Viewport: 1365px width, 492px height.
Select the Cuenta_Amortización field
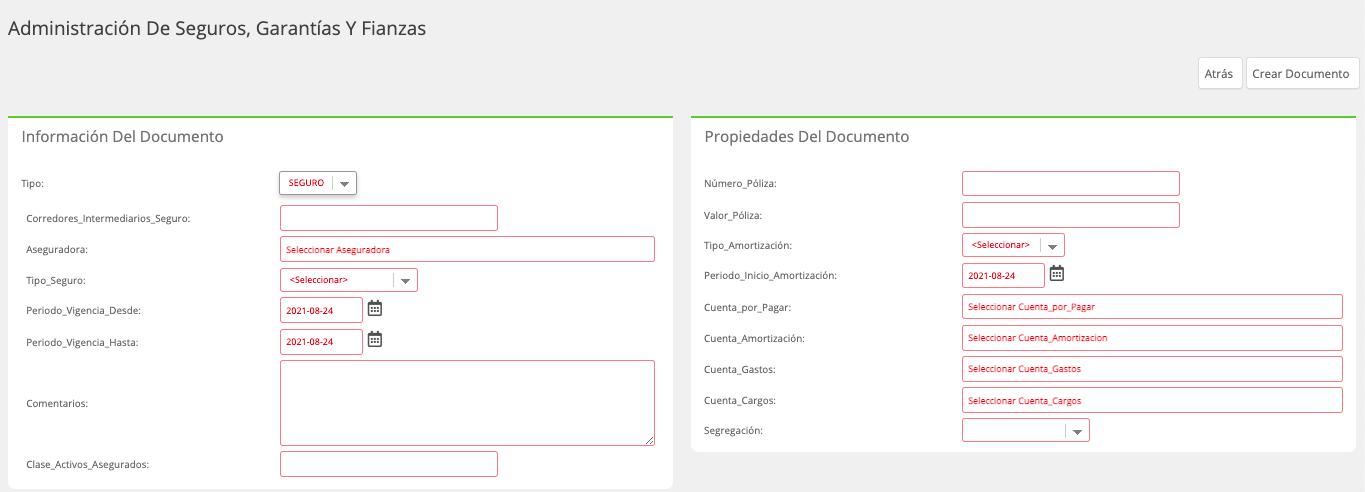[1152, 338]
